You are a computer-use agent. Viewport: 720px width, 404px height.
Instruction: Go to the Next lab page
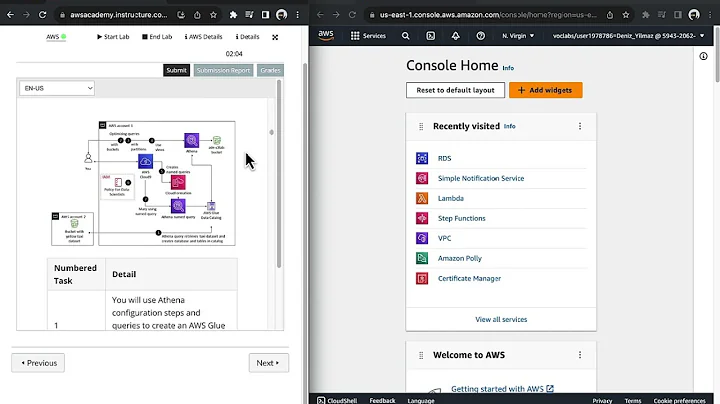click(269, 363)
